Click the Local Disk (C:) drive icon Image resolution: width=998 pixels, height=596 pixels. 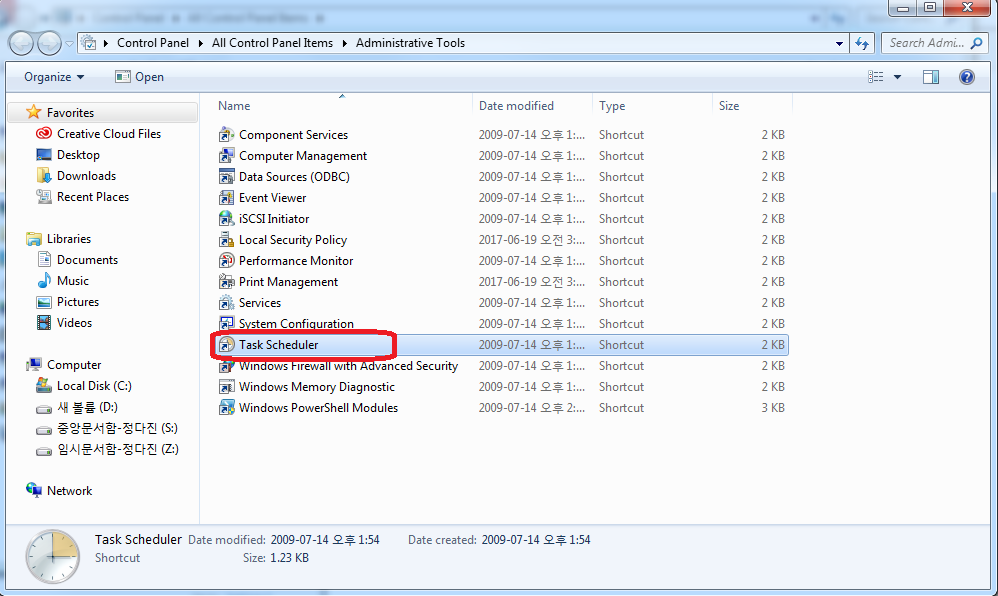click(44, 386)
